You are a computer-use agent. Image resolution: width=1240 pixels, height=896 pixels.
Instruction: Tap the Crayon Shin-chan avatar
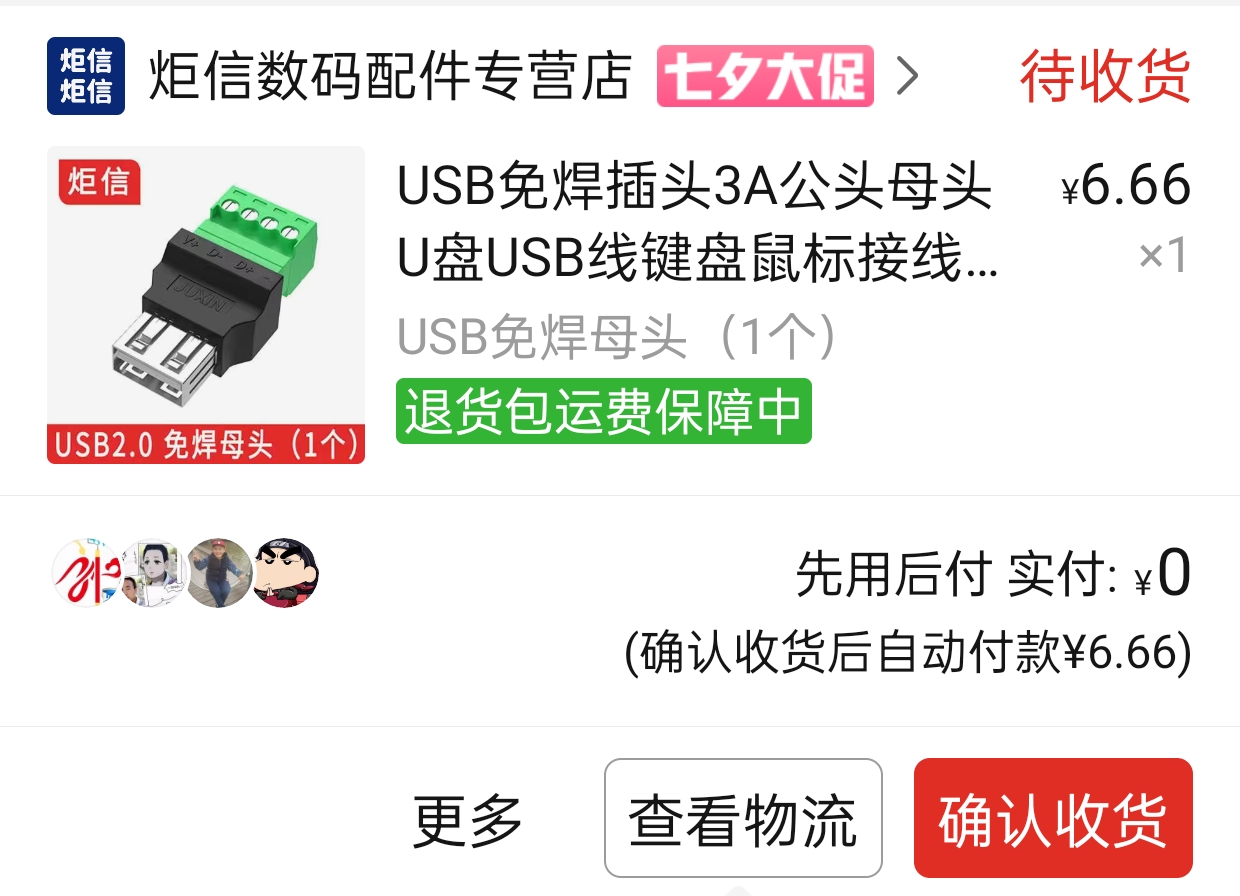(x=285, y=573)
